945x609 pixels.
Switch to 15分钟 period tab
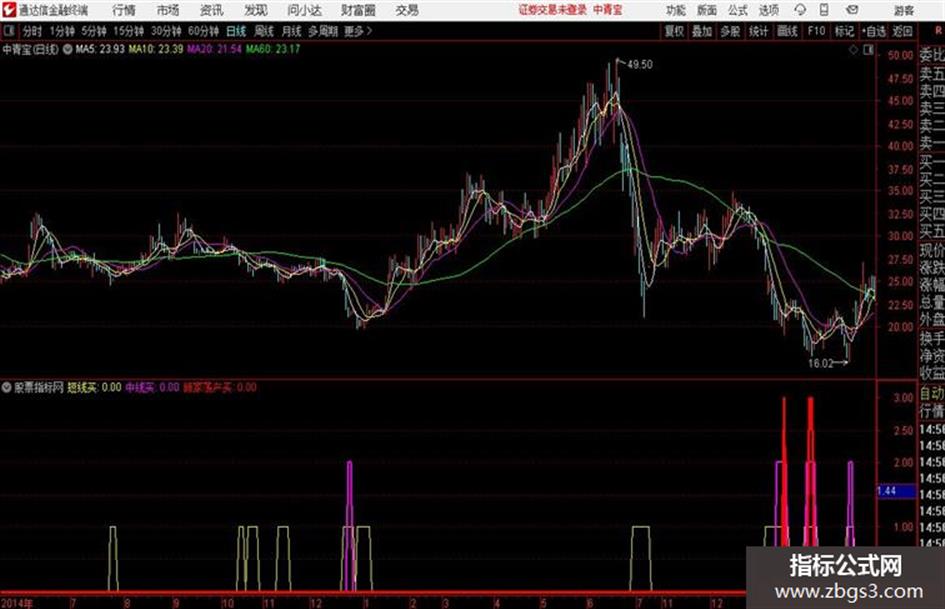[x=129, y=31]
